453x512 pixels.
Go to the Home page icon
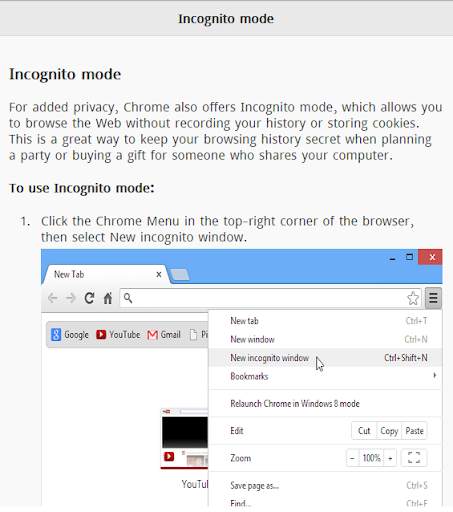tap(108, 298)
